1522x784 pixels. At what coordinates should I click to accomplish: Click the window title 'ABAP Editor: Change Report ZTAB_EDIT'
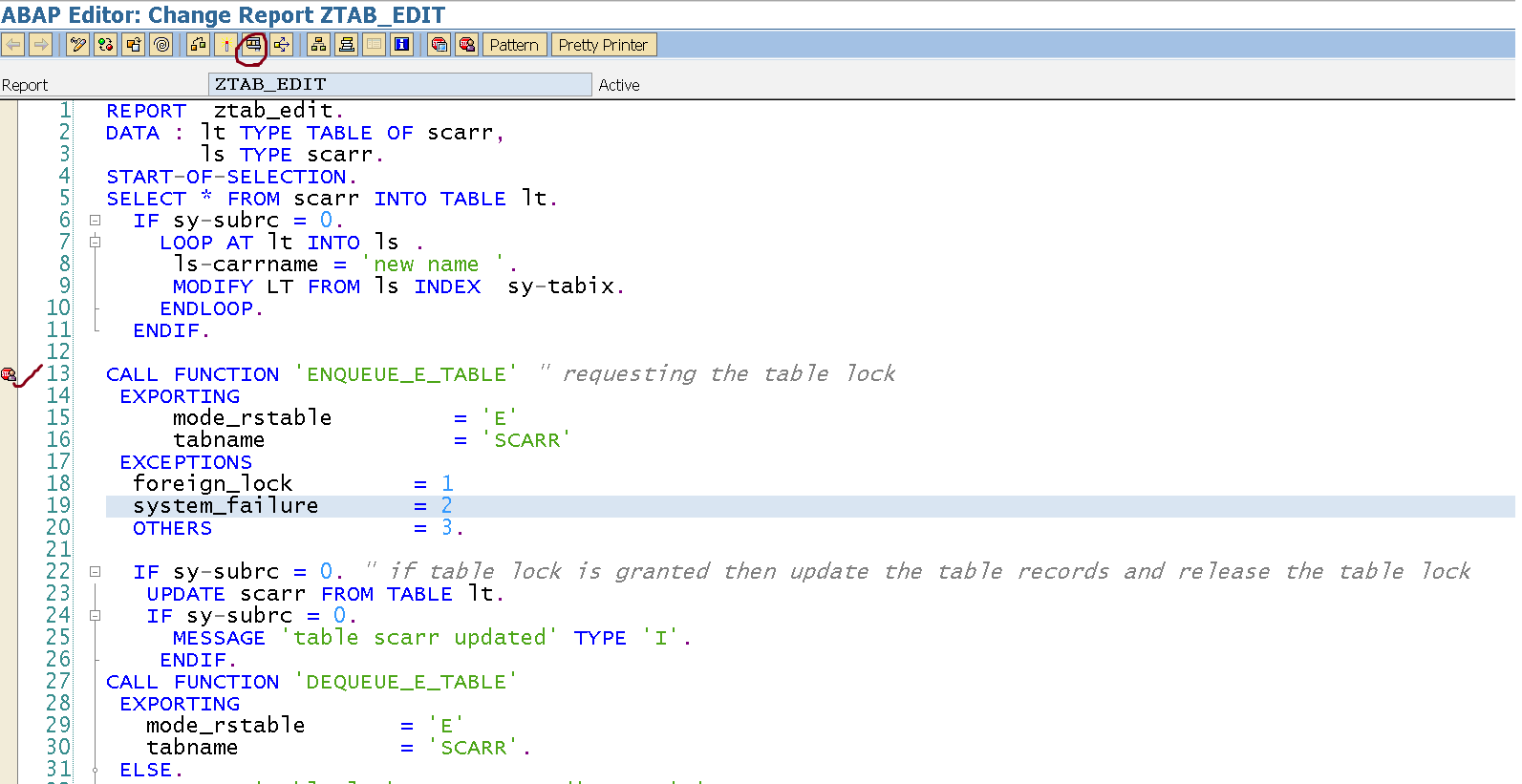(x=224, y=15)
